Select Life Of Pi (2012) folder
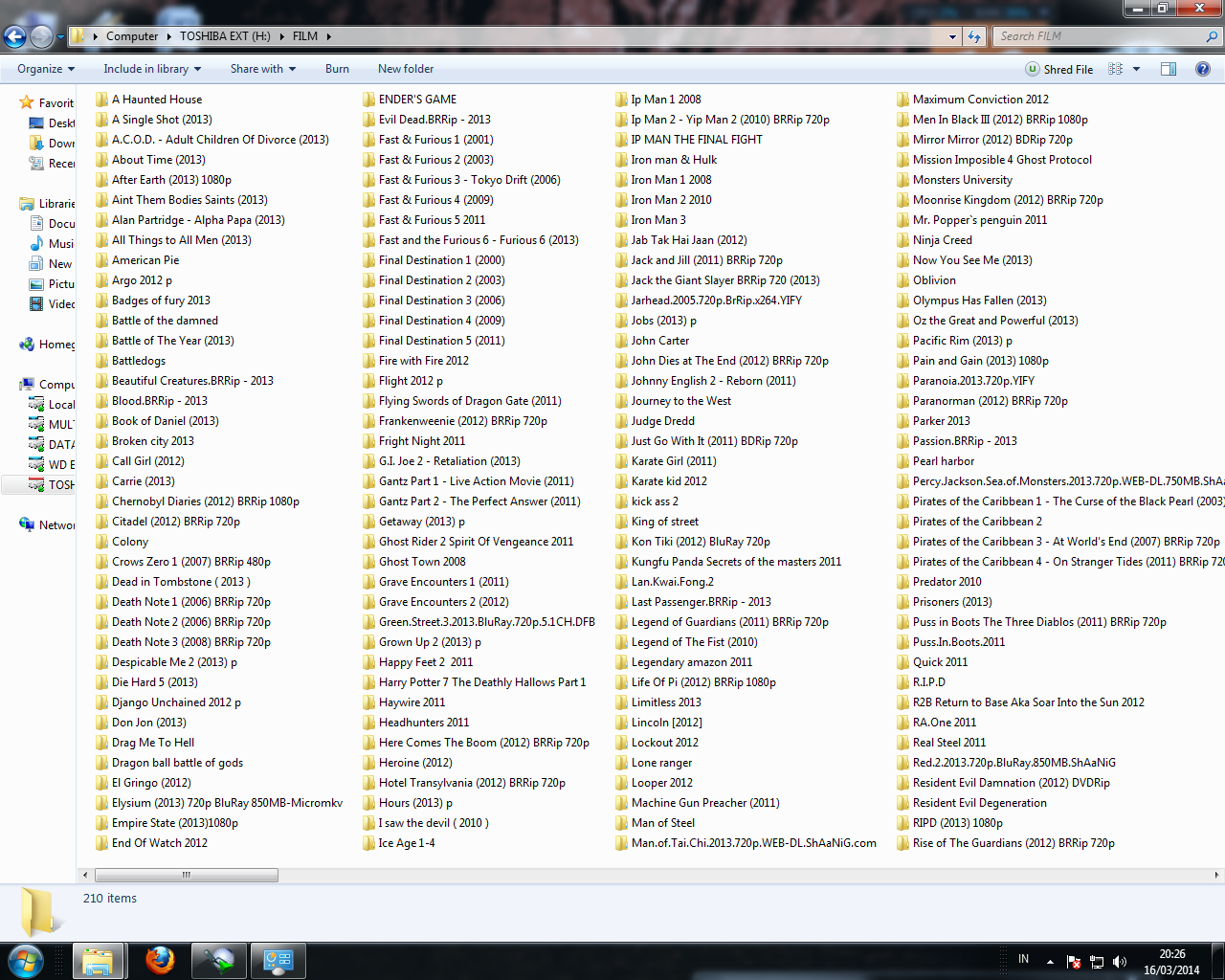The image size is (1225, 980). pos(696,681)
